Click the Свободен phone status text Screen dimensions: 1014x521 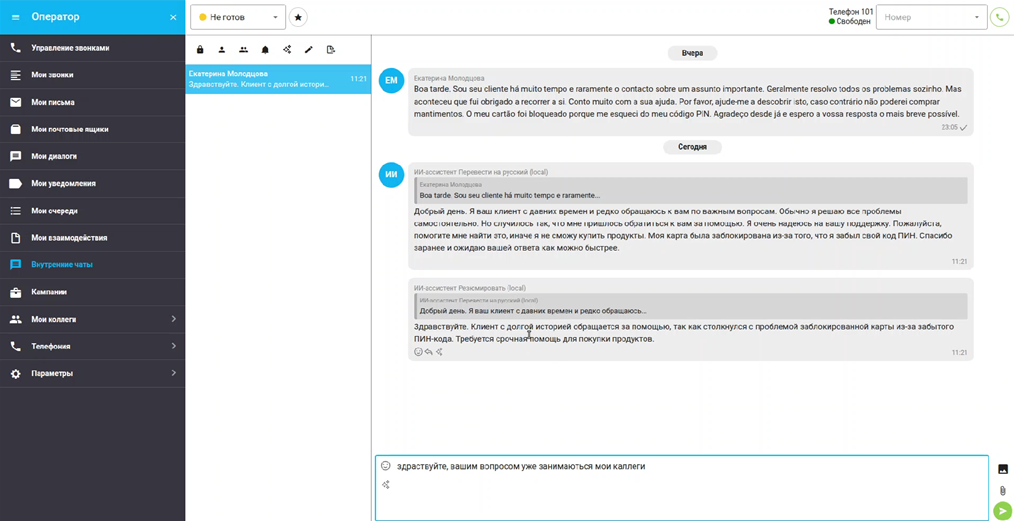[x=855, y=21]
